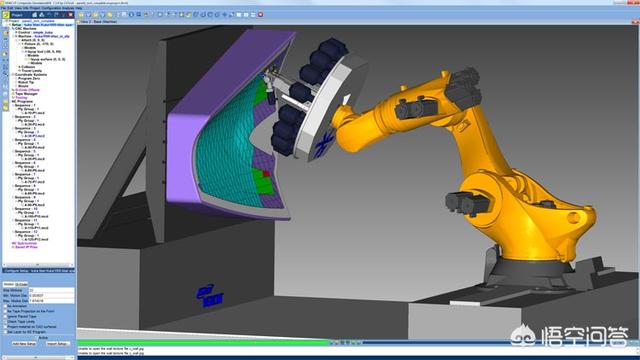Toggle Check Tape Limits checkbox
This screenshot has width=640, height=360.
[x=6, y=322]
